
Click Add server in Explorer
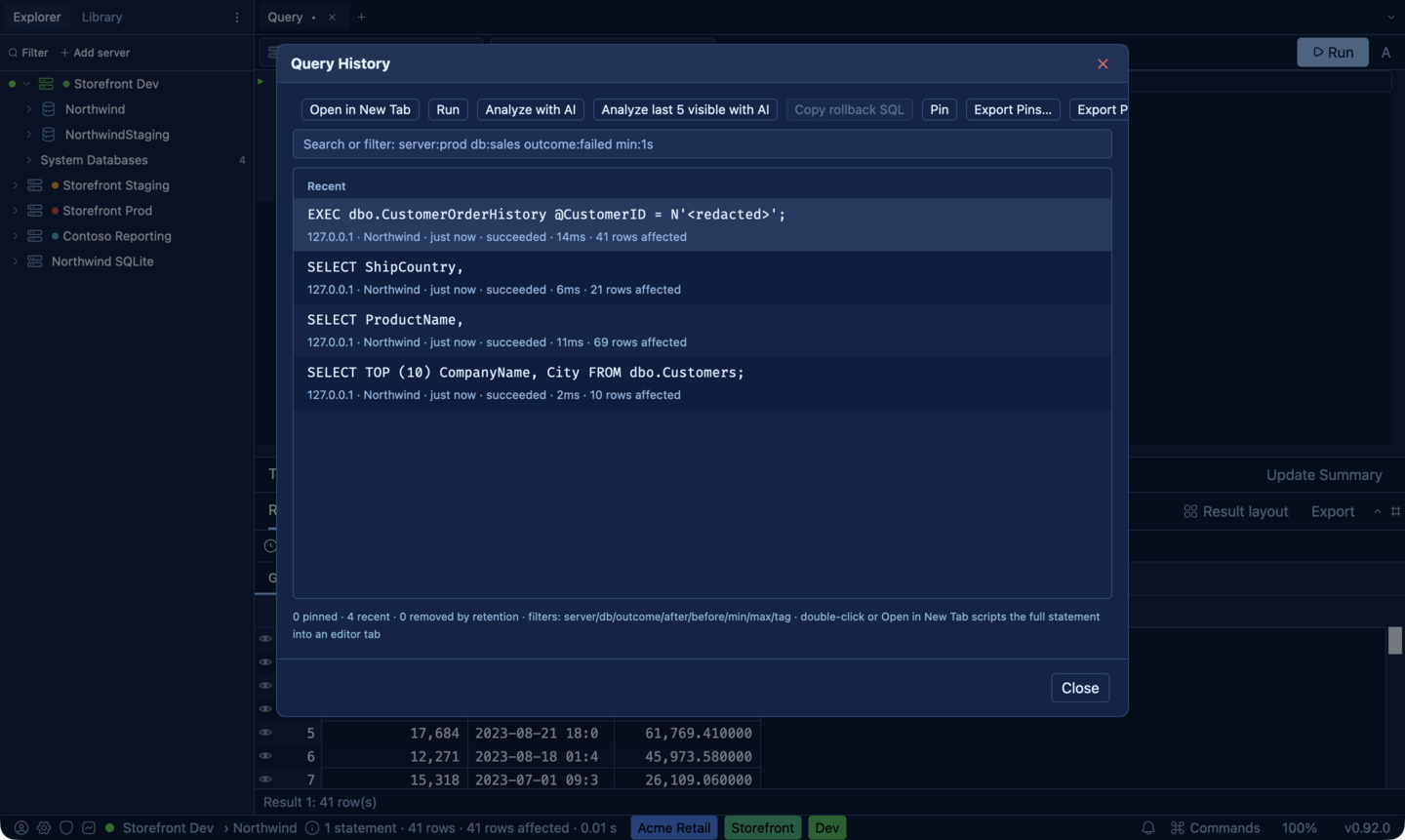95,53
